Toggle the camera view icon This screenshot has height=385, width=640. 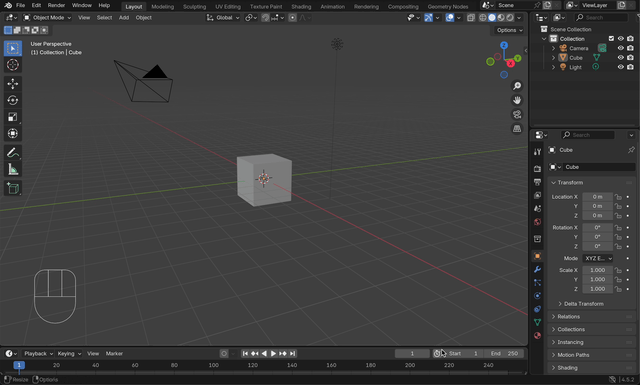tap(517, 114)
